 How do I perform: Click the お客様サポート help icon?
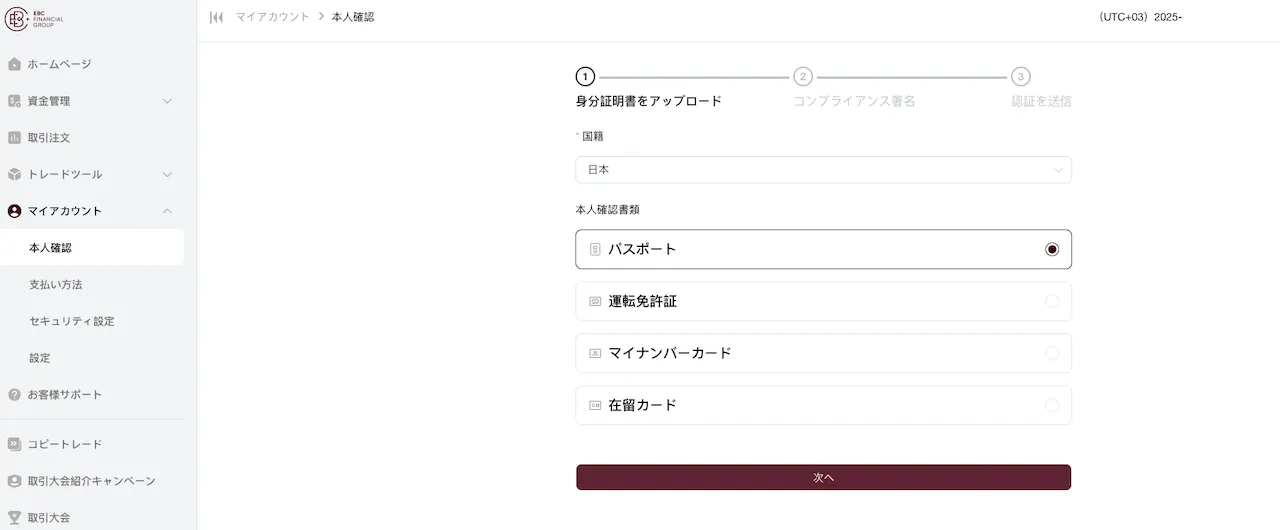coord(14,394)
